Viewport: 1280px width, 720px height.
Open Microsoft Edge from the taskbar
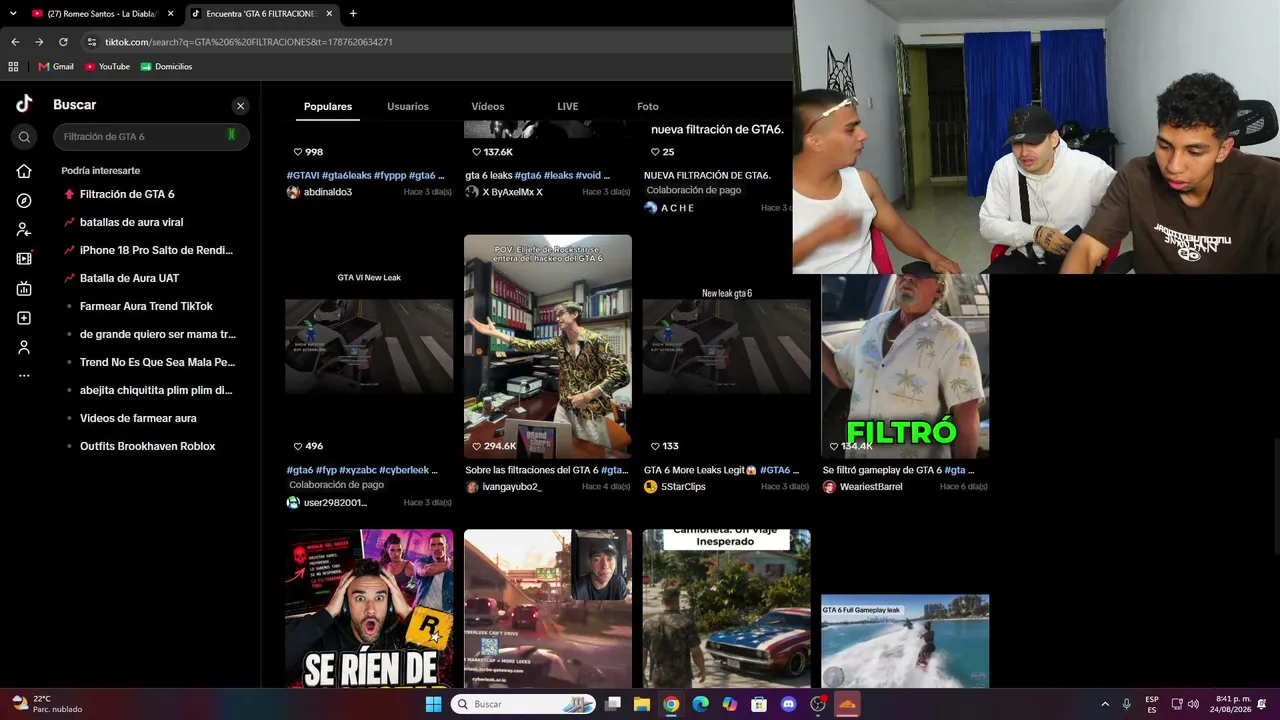(x=700, y=704)
